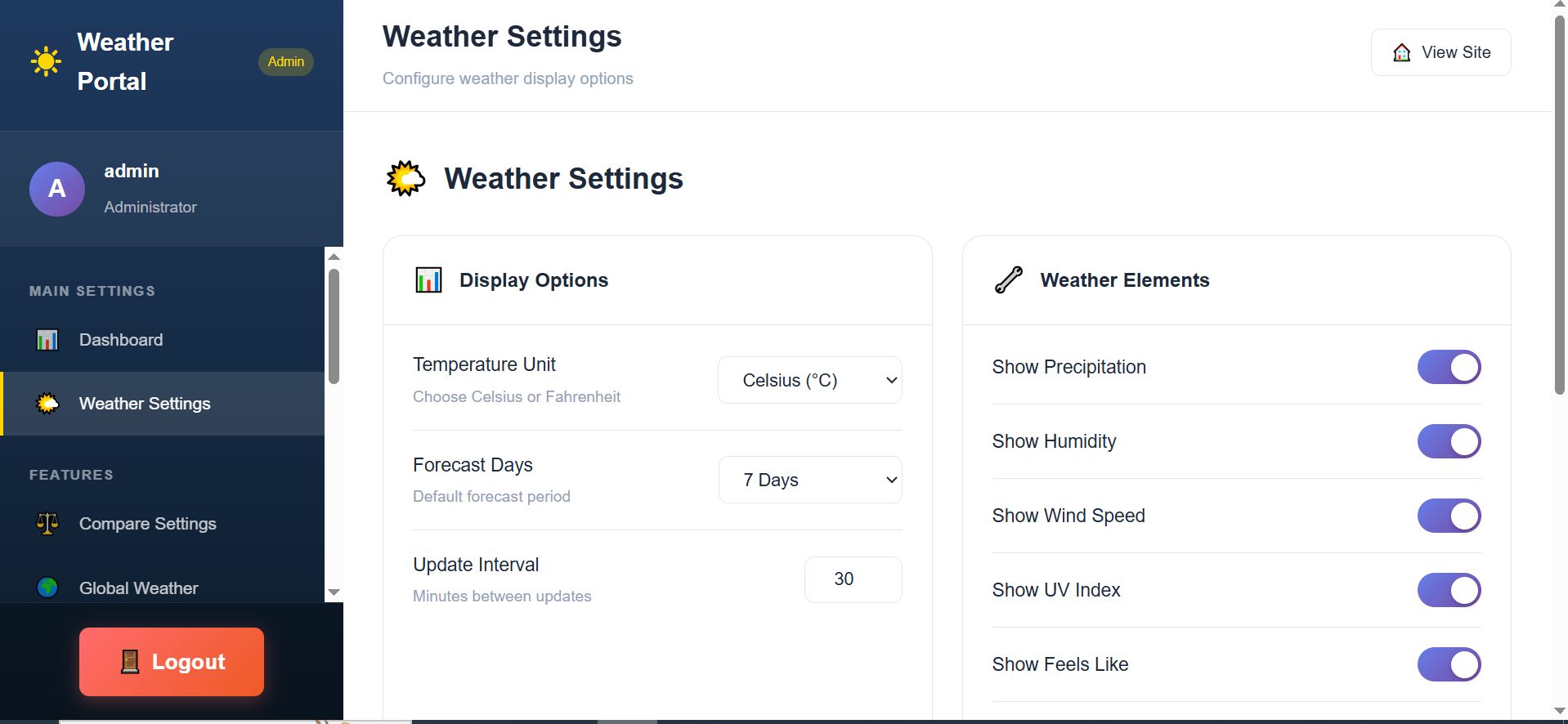Image resolution: width=1568 pixels, height=724 pixels.
Task: Disable the Show Precipitation toggle
Action: coord(1449,367)
